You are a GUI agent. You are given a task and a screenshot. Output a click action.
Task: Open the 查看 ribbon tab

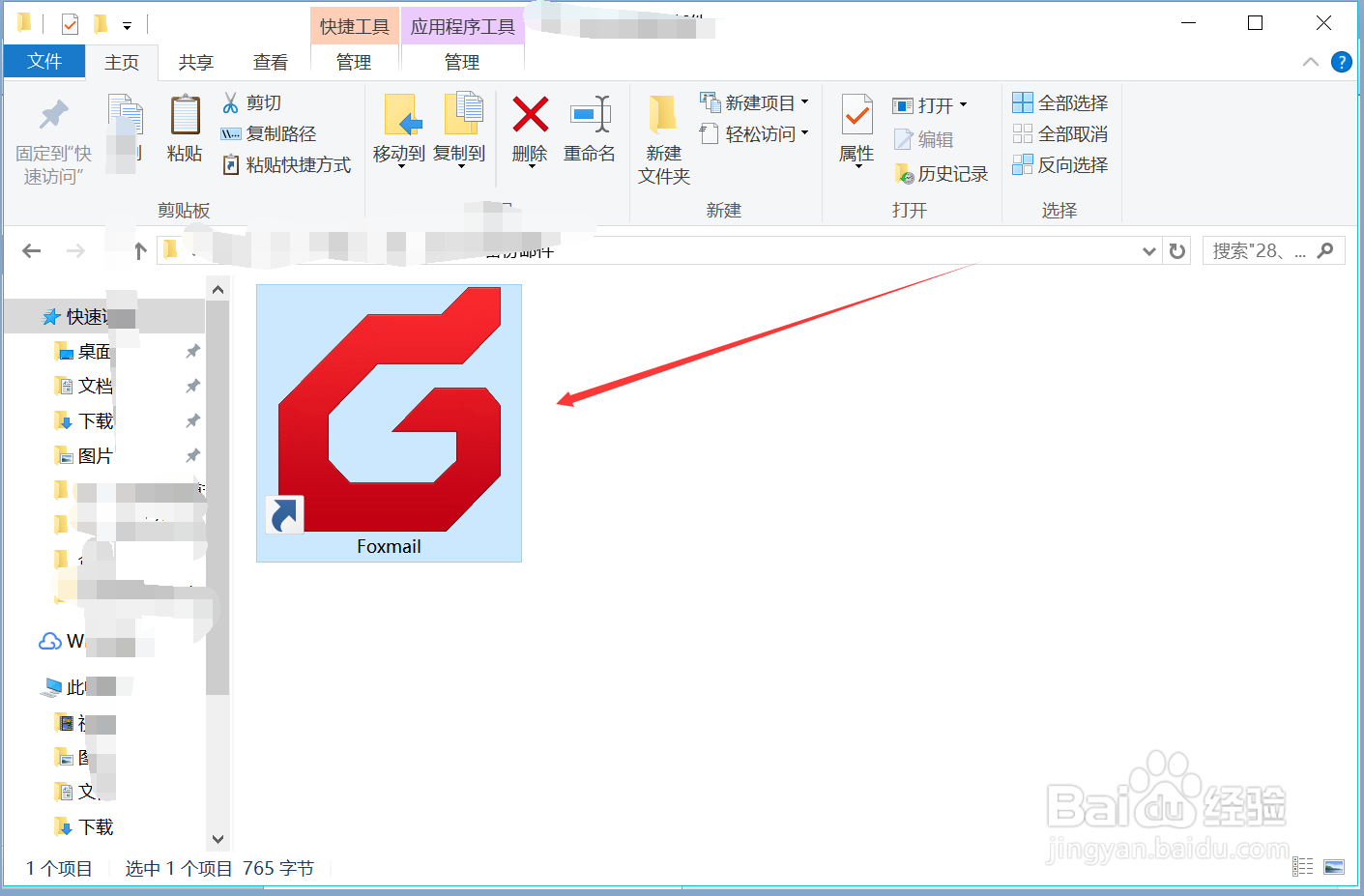[271, 62]
